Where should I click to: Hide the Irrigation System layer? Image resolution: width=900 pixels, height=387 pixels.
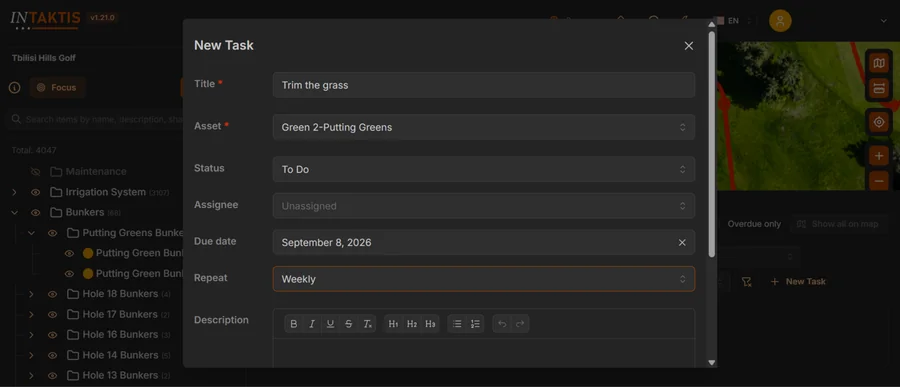(x=36, y=192)
